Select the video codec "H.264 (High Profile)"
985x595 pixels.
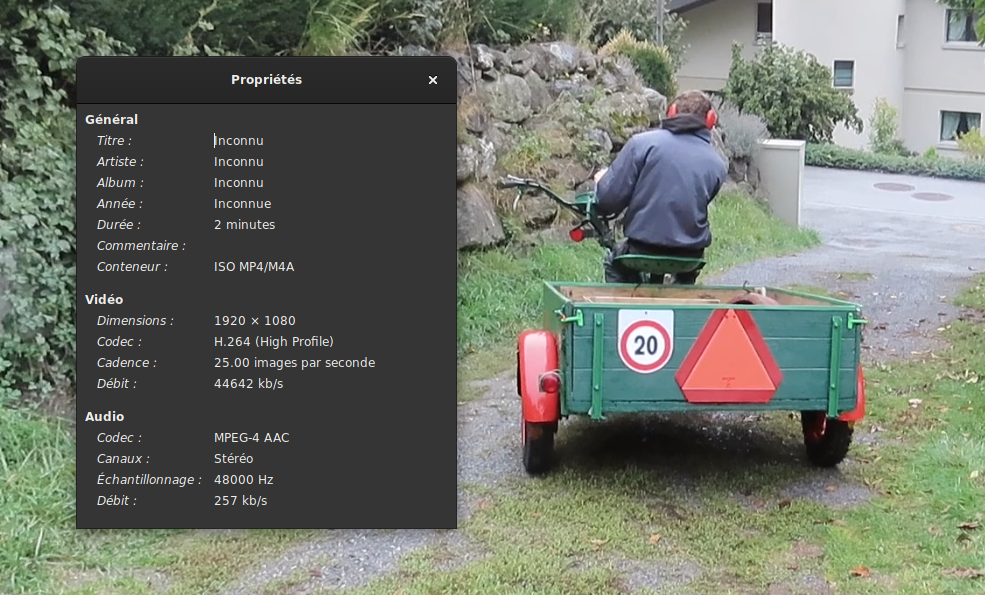[x=274, y=342]
